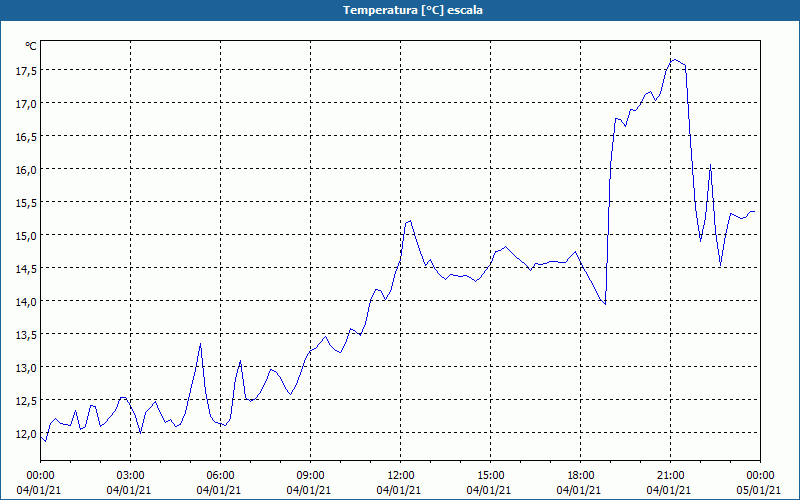
Task: Click the 14,0 y-axis label
Action: 26,302
